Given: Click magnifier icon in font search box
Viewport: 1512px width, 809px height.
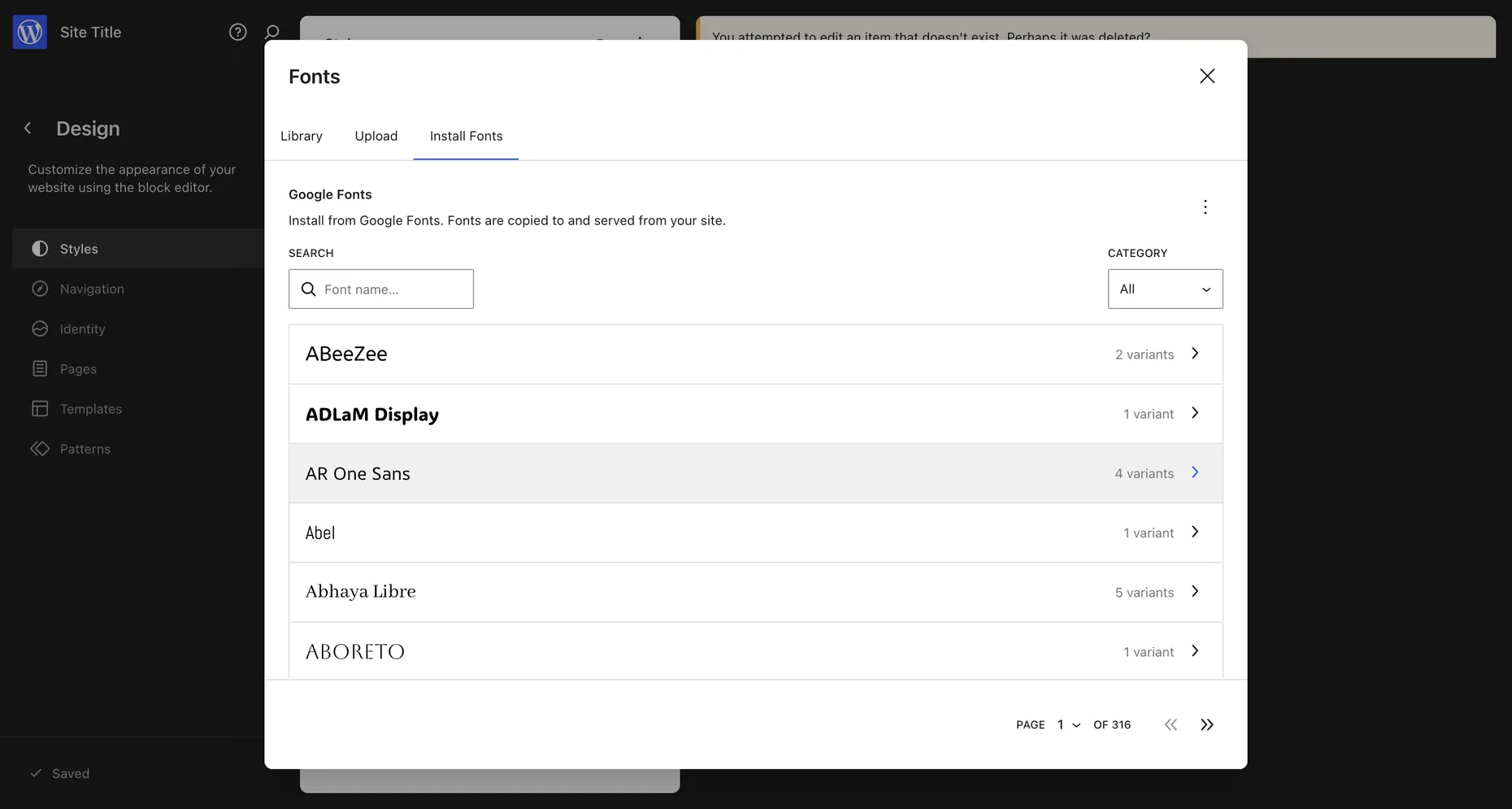Looking at the screenshot, I should click(x=309, y=289).
